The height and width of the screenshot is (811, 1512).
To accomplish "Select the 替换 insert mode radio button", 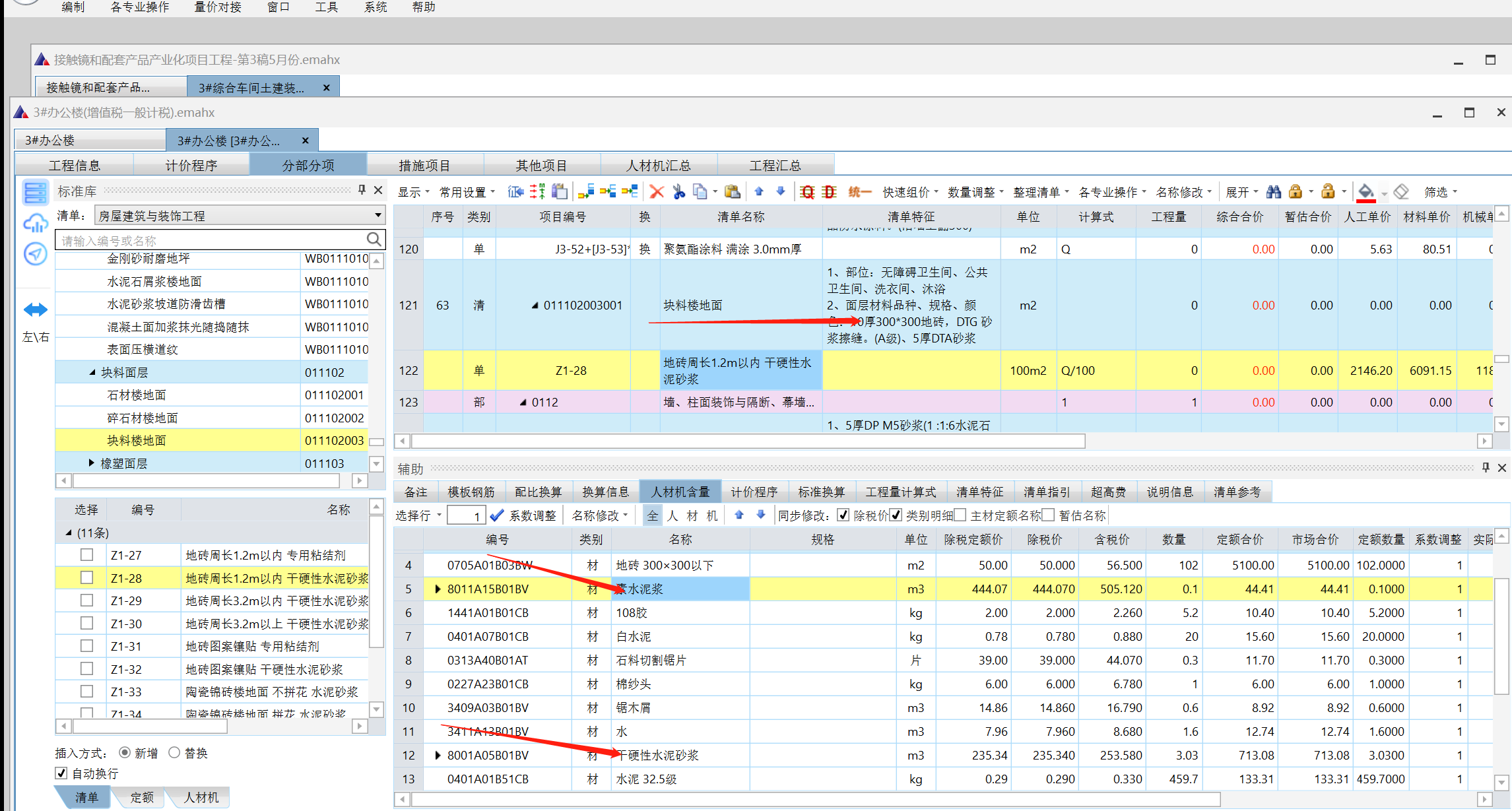I will pos(174,753).
